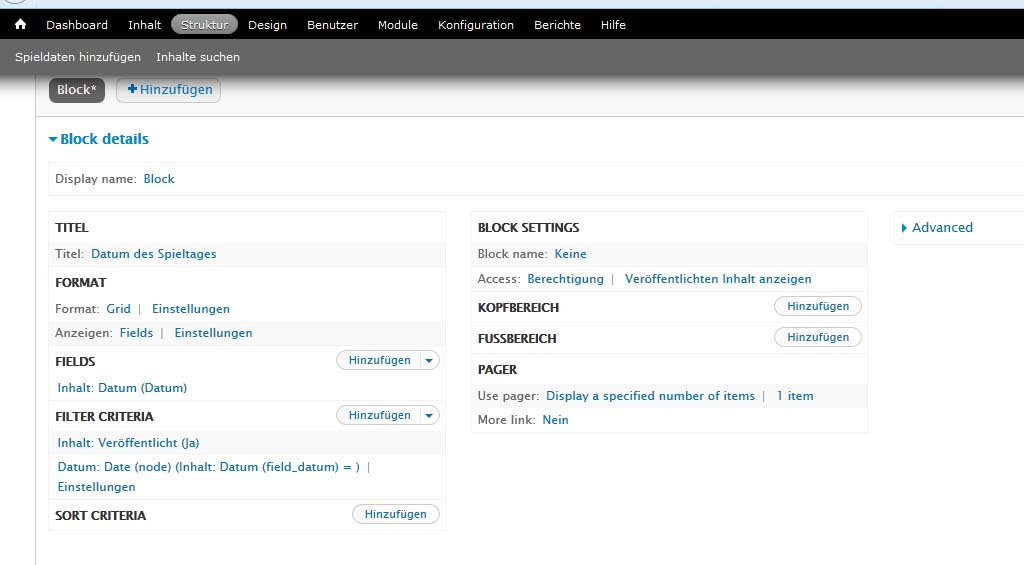Viewport: 1024px width, 565px height.
Task: Click the title link Datum des Spieltages
Action: (153, 254)
